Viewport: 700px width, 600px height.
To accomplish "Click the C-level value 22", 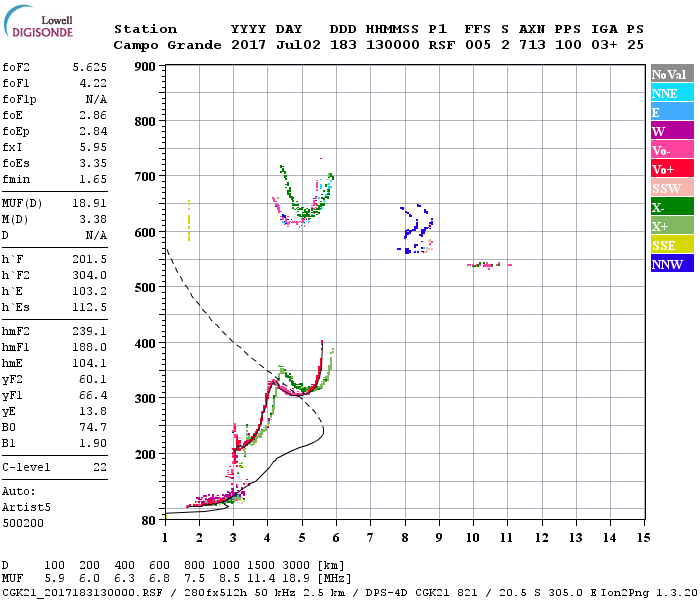I will tap(100, 467).
